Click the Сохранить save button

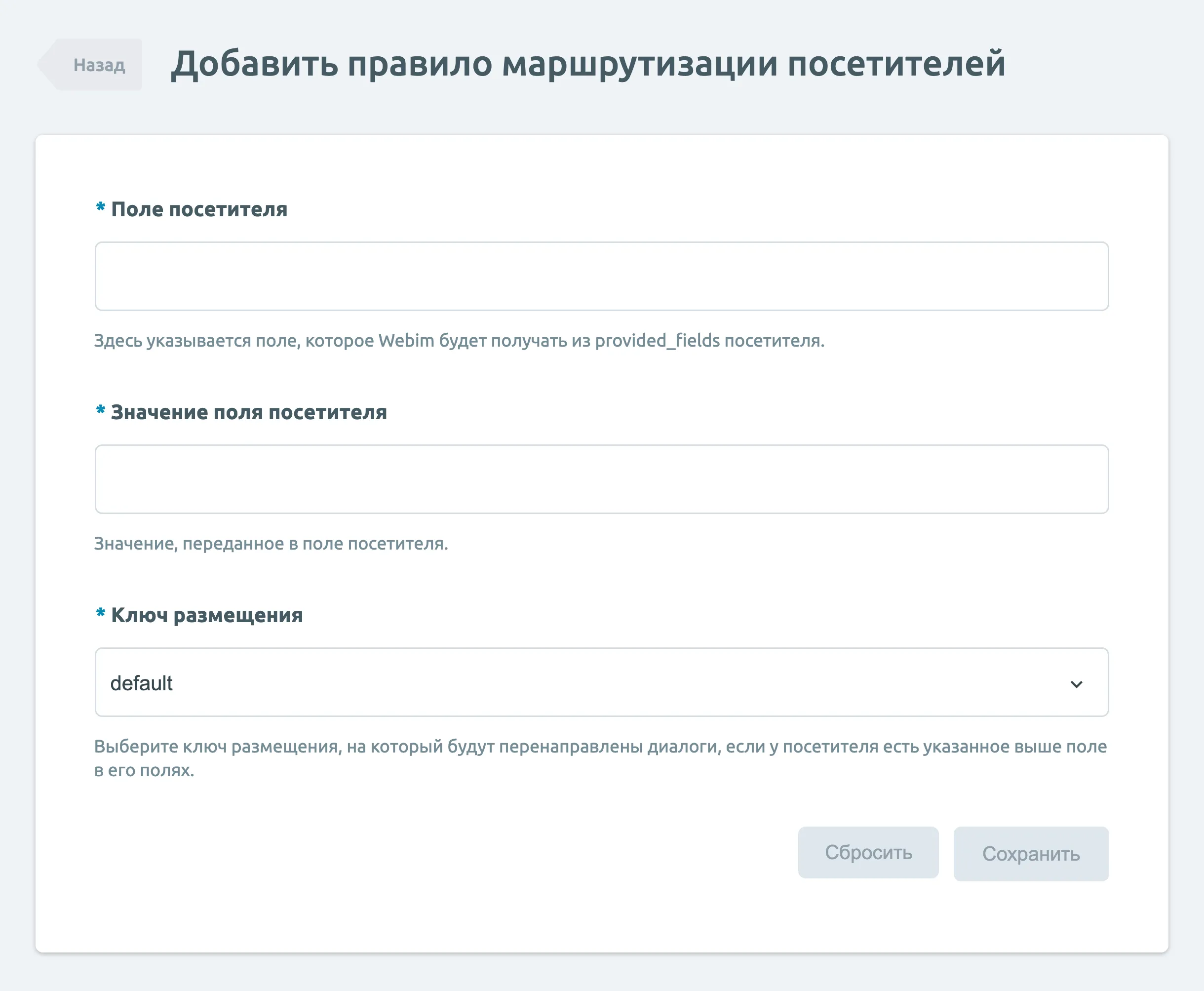click(x=1031, y=853)
